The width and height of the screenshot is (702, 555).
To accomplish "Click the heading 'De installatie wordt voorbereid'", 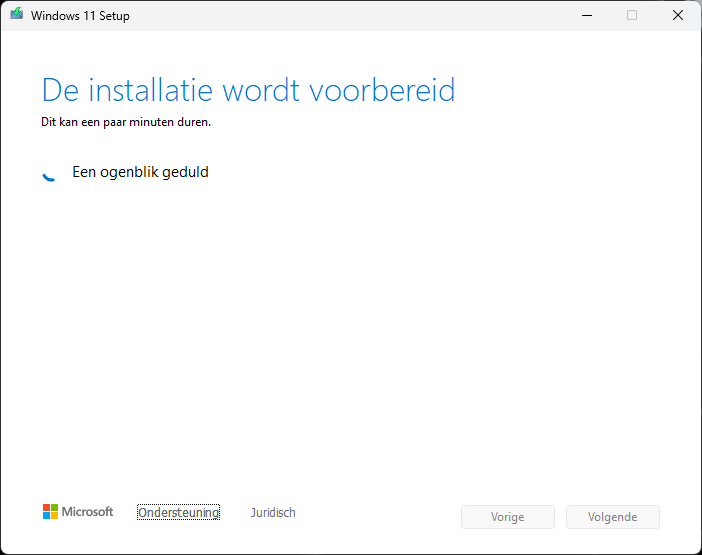I will [x=248, y=90].
